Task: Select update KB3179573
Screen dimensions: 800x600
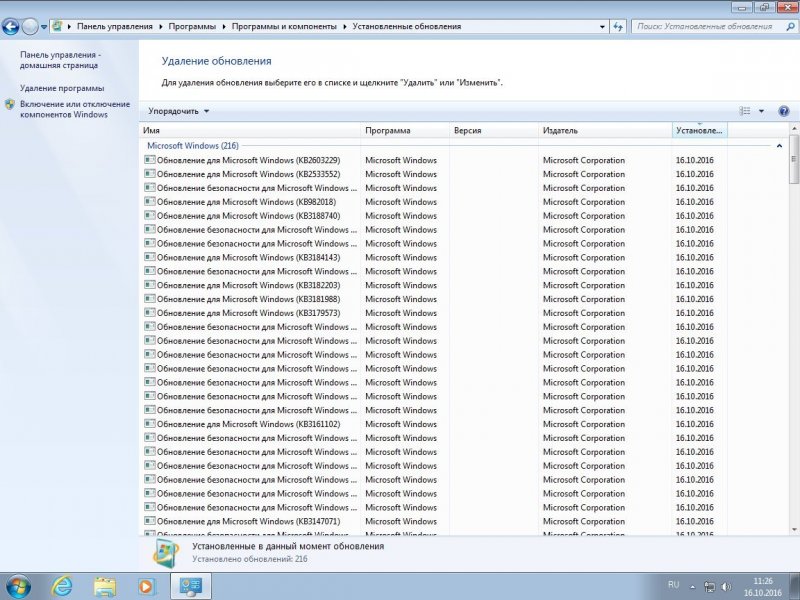Action: click(248, 313)
